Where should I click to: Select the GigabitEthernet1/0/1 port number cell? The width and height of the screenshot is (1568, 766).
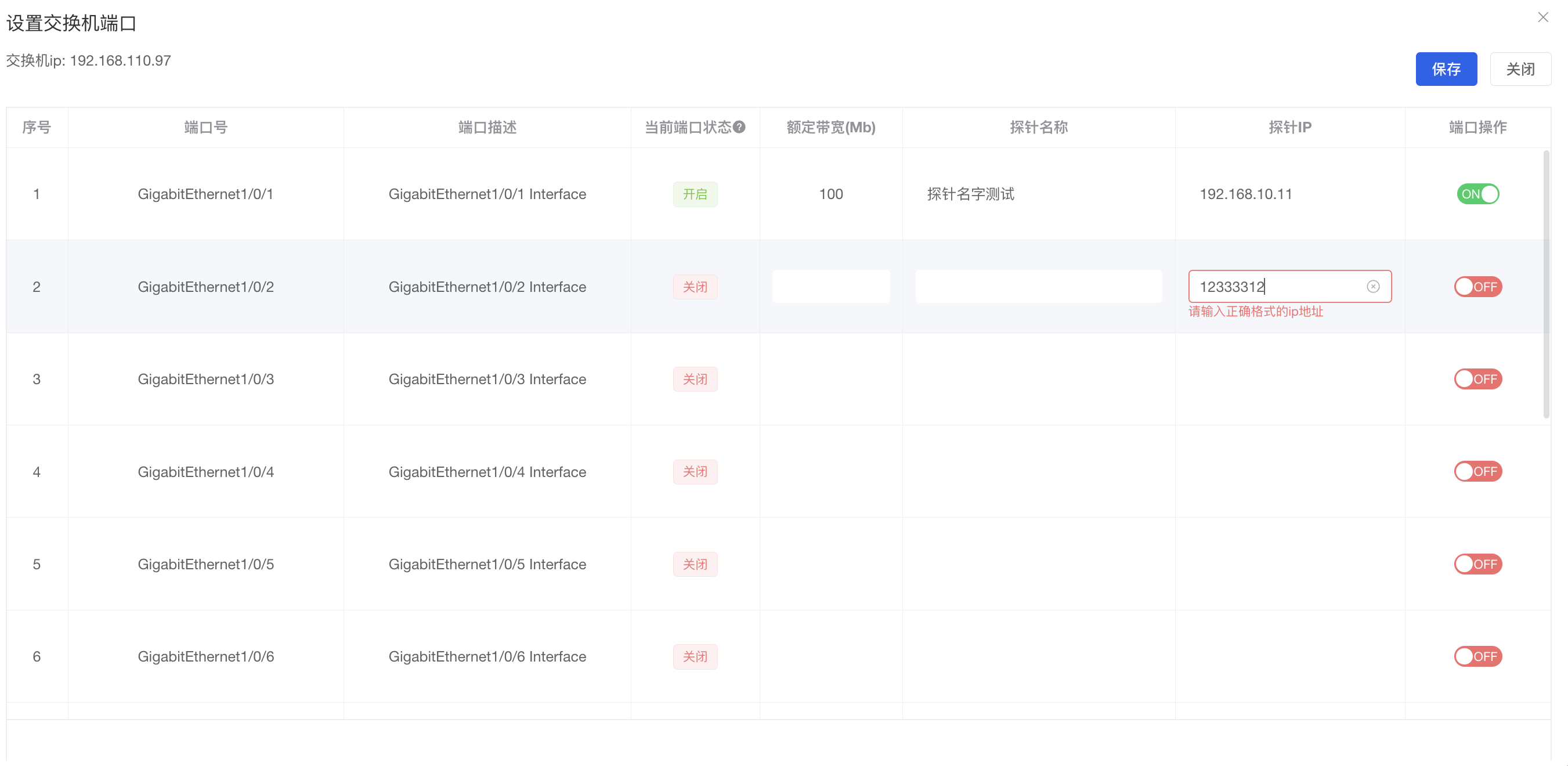coord(206,194)
